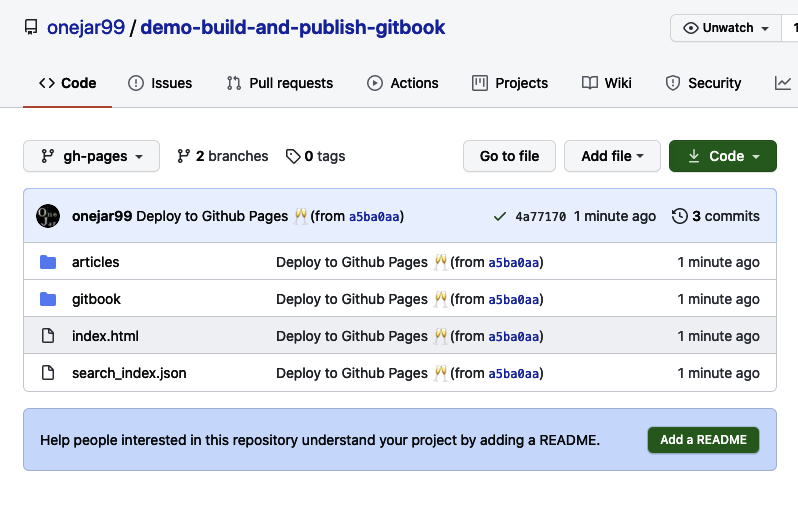
Task: Go to the Actions tab
Action: [403, 83]
